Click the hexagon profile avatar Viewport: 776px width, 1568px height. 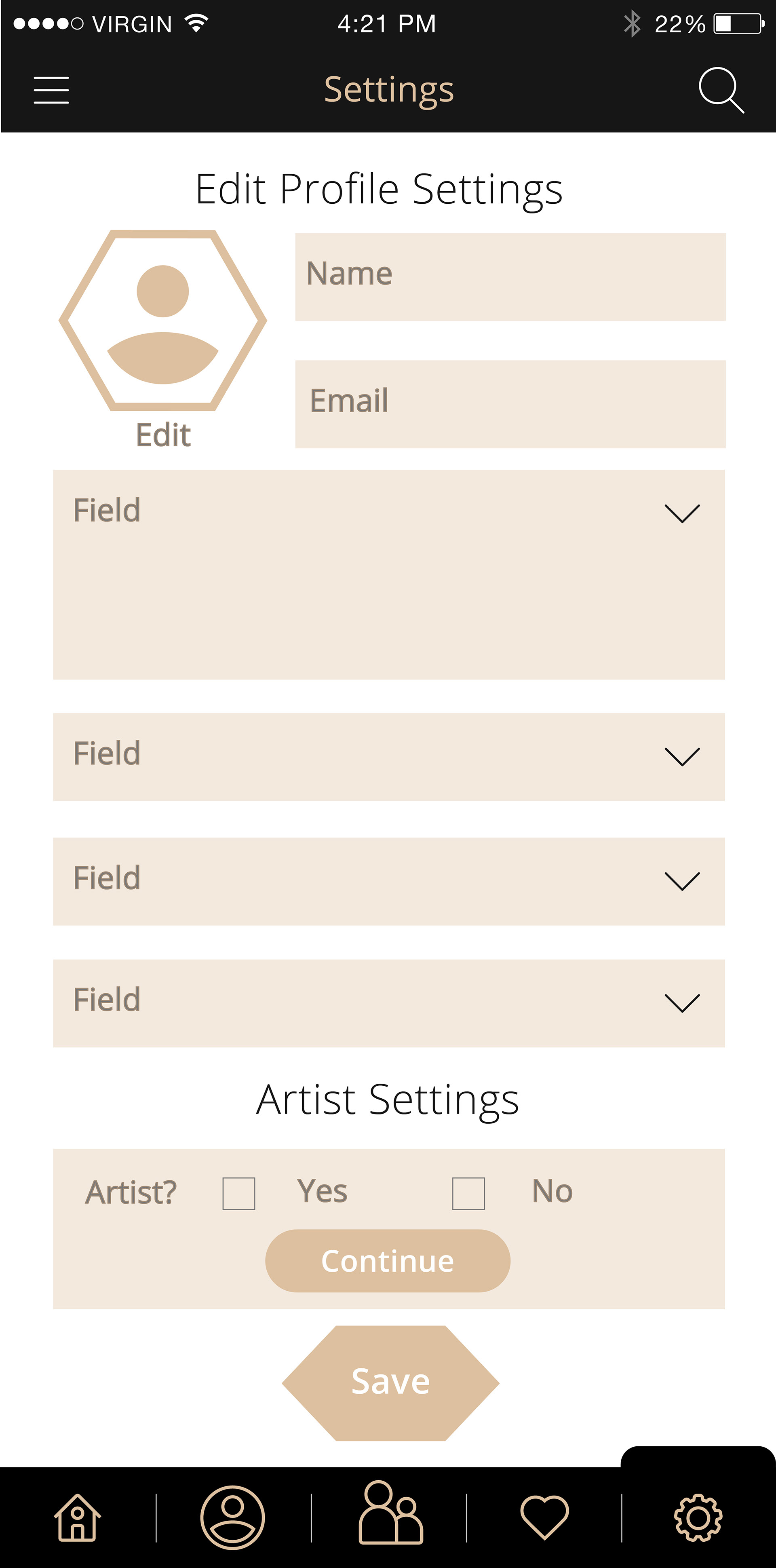tap(162, 320)
